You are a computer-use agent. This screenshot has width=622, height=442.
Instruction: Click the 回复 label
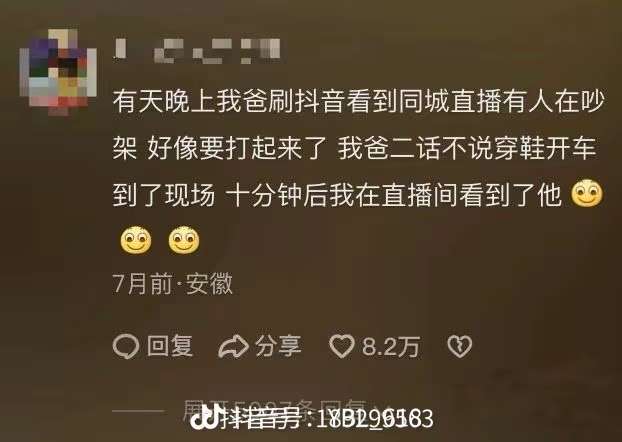170,346
